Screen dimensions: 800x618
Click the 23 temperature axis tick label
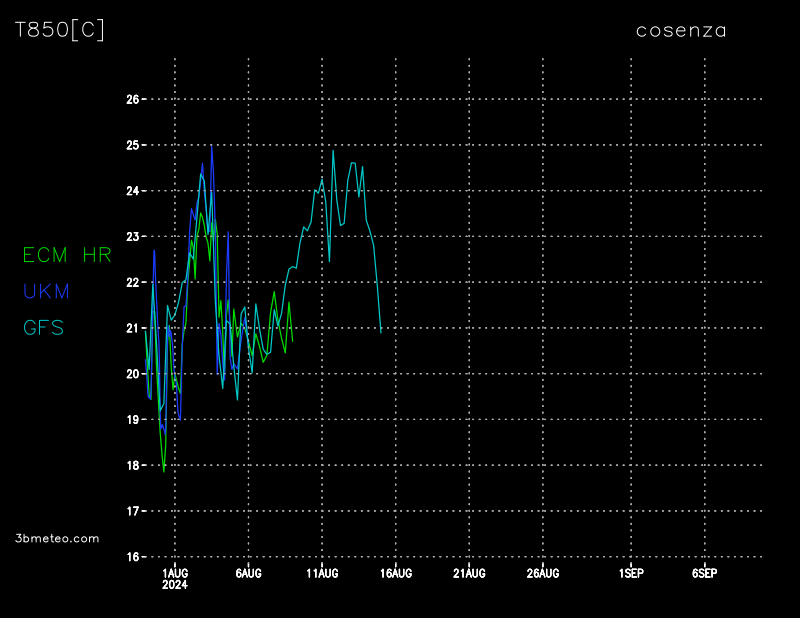(x=131, y=237)
